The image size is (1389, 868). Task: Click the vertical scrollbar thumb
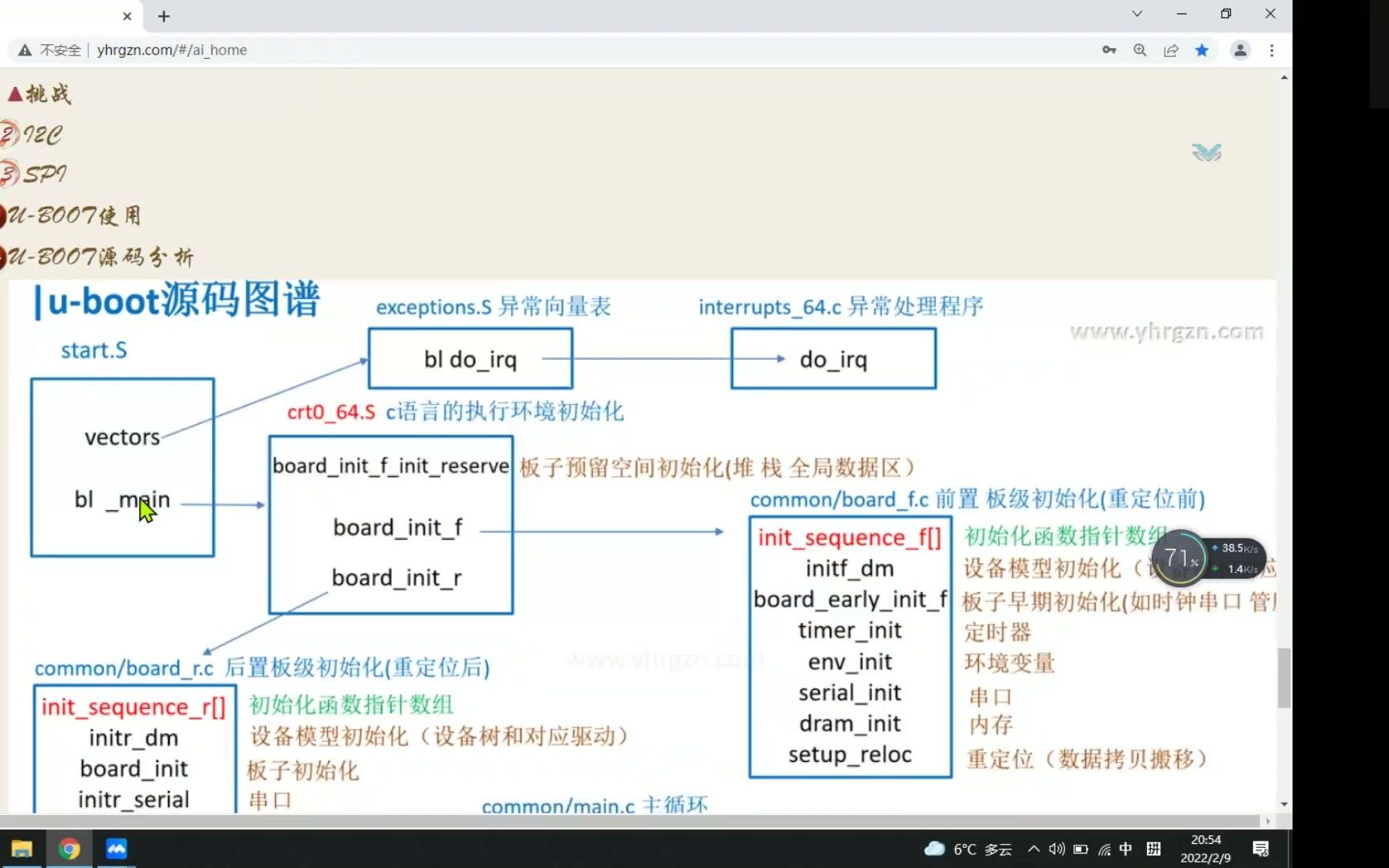1284,678
